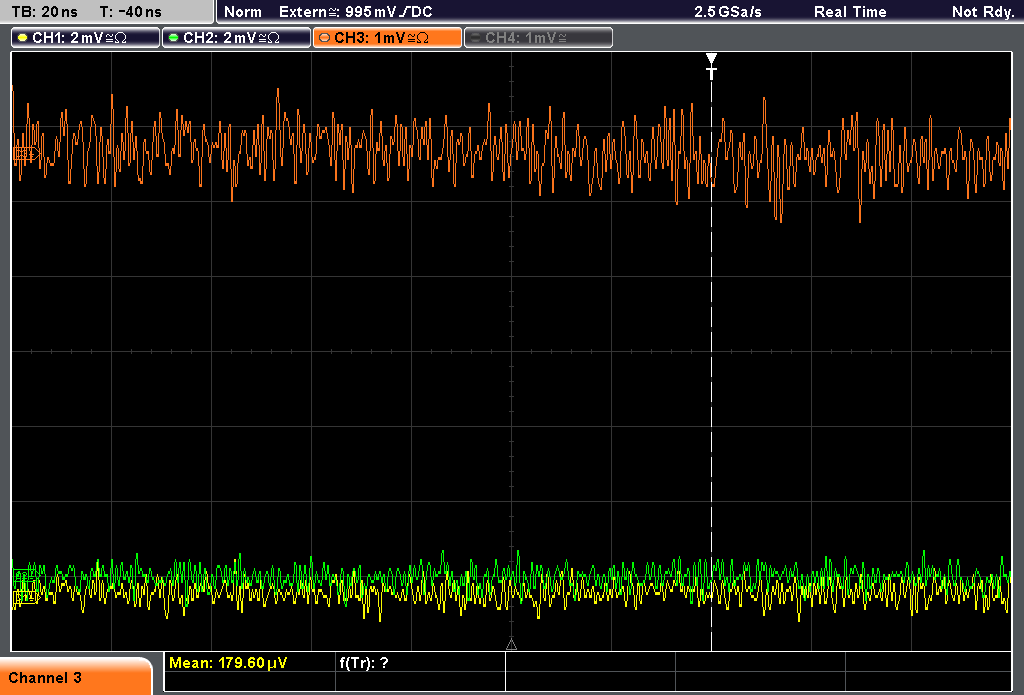The image size is (1024, 695).
Task: Click the orange CH3 indicator circle
Action: click(324, 38)
